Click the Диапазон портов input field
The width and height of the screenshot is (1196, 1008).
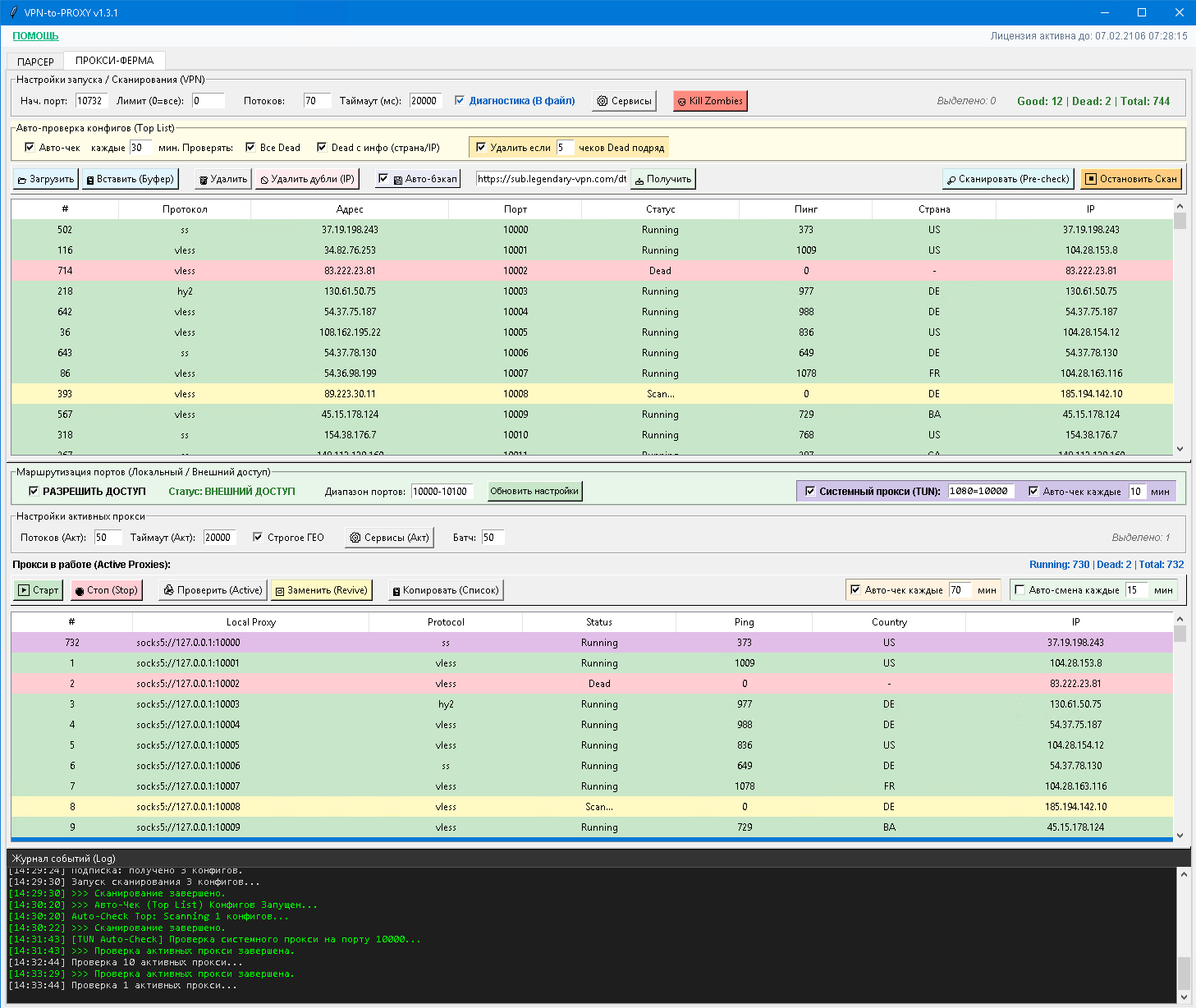pos(442,492)
